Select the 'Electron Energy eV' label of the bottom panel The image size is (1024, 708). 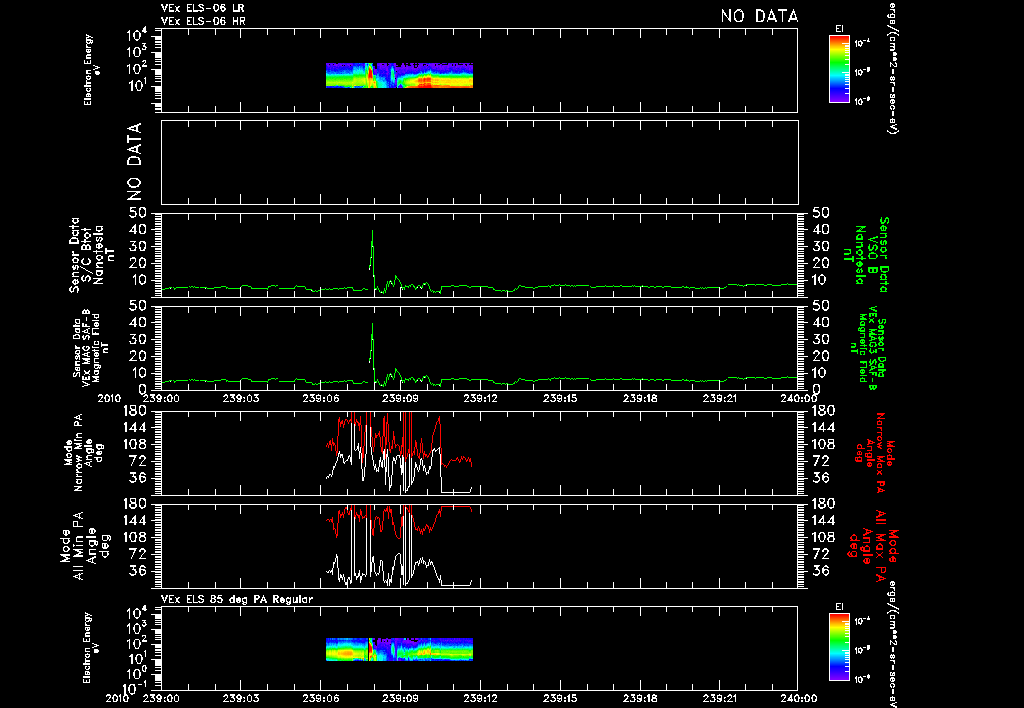click(x=92, y=647)
